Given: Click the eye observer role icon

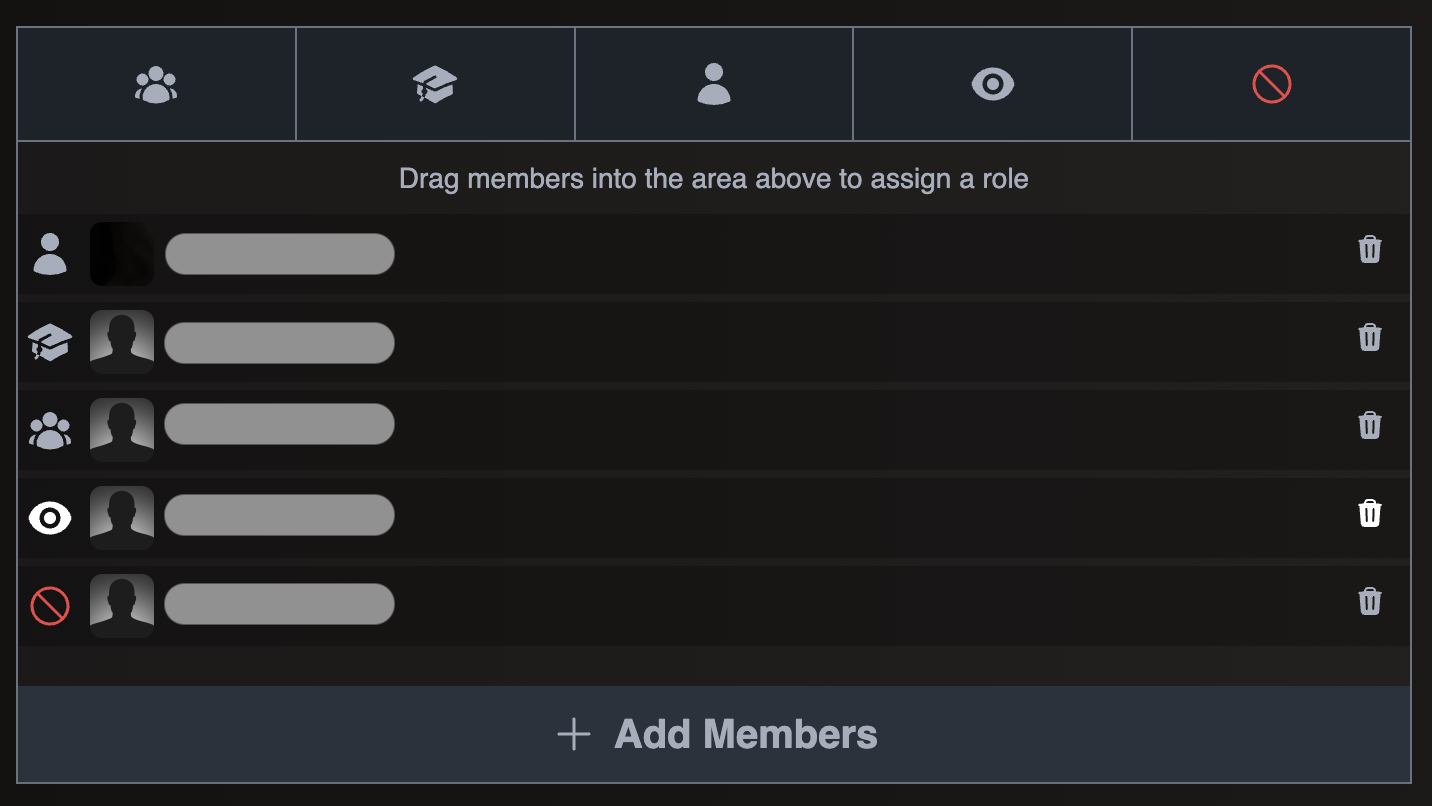Looking at the screenshot, I should point(991,84).
